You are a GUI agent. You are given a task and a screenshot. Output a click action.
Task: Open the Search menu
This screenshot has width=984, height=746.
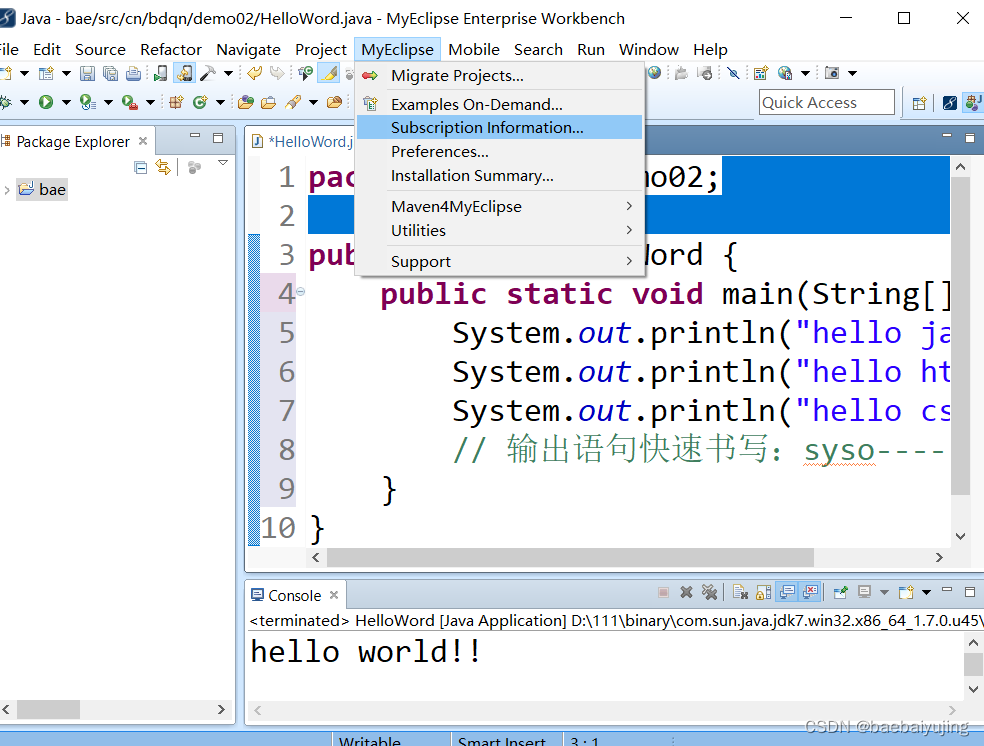point(538,49)
